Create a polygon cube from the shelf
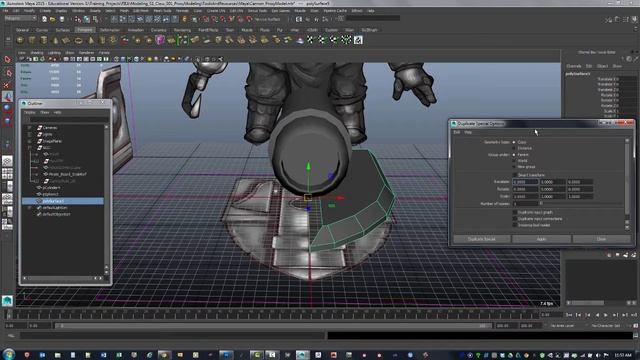The height and width of the screenshot is (360, 640). (x=32, y=40)
